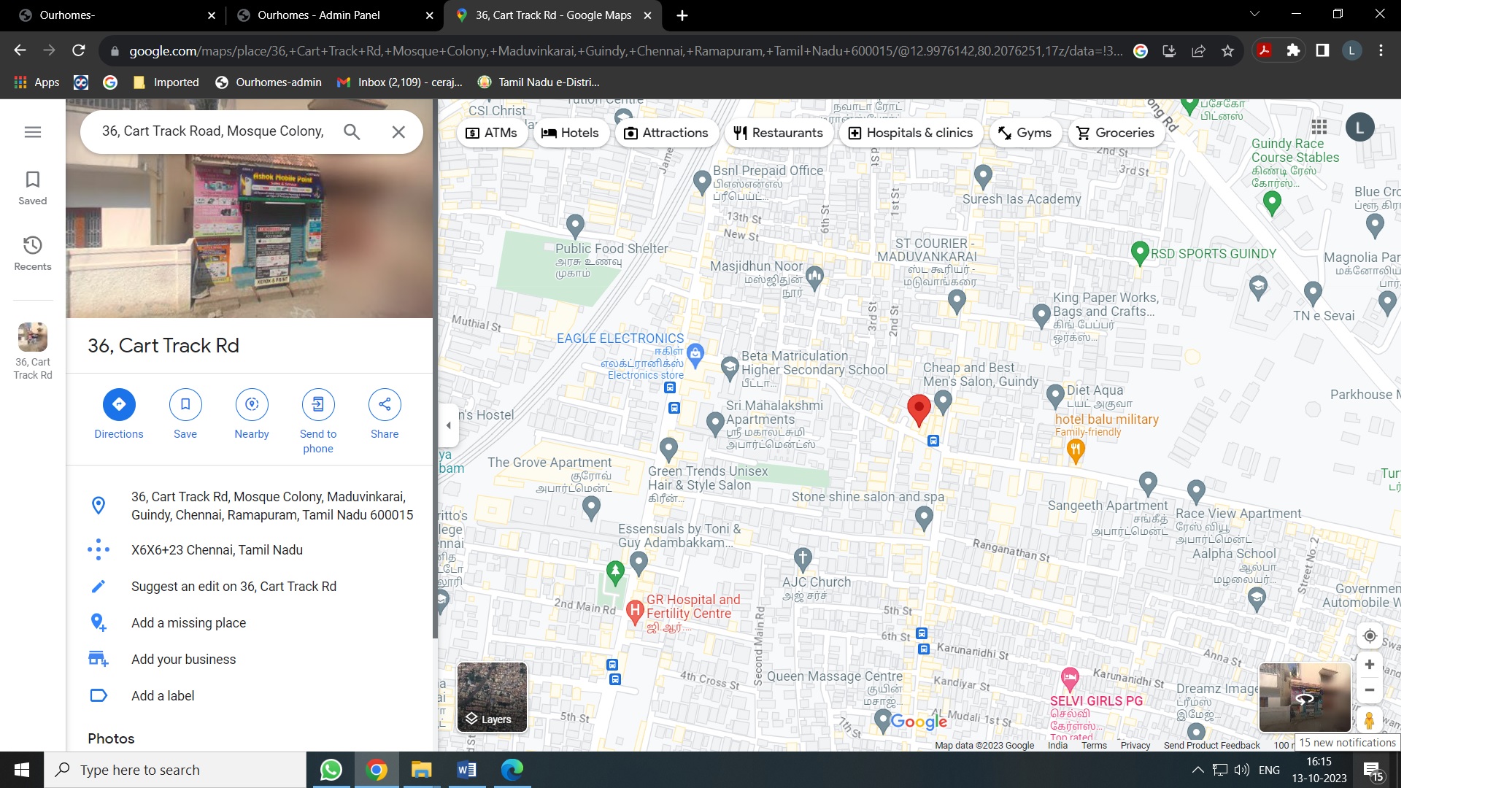The height and width of the screenshot is (788, 1512).
Task: Open WhatsApp from the taskbar
Action: tap(331, 770)
